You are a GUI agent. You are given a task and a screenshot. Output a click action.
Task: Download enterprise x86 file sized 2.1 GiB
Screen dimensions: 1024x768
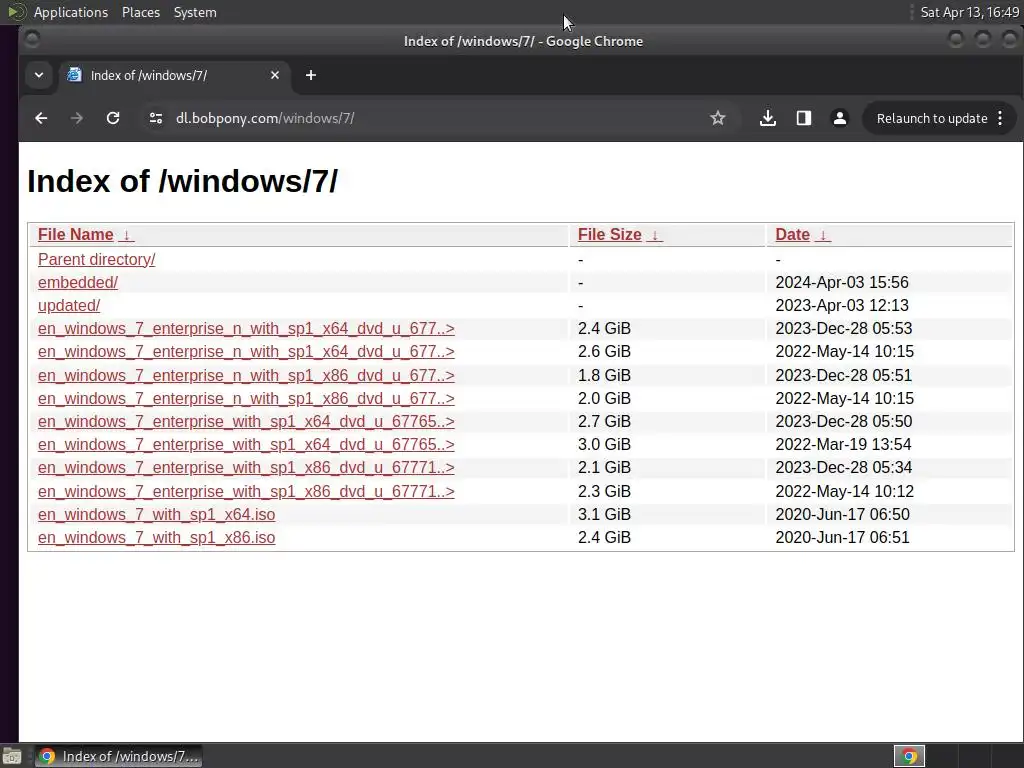point(246,468)
